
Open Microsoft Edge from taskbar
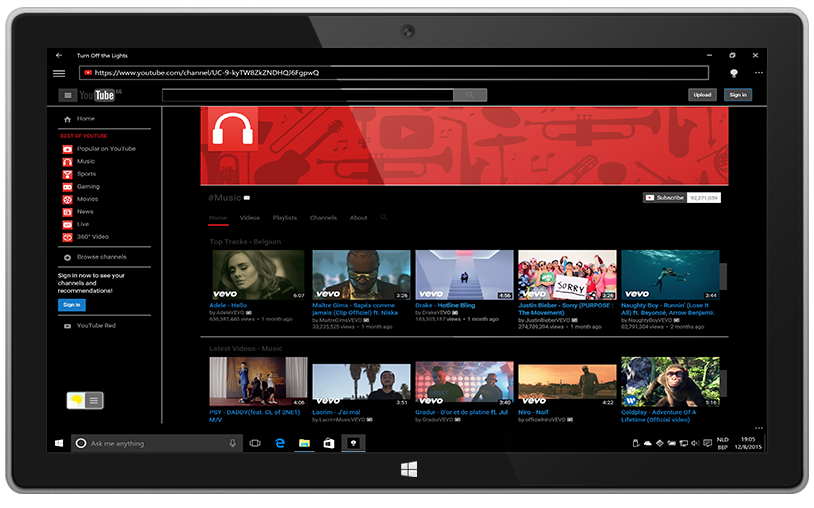point(280,443)
